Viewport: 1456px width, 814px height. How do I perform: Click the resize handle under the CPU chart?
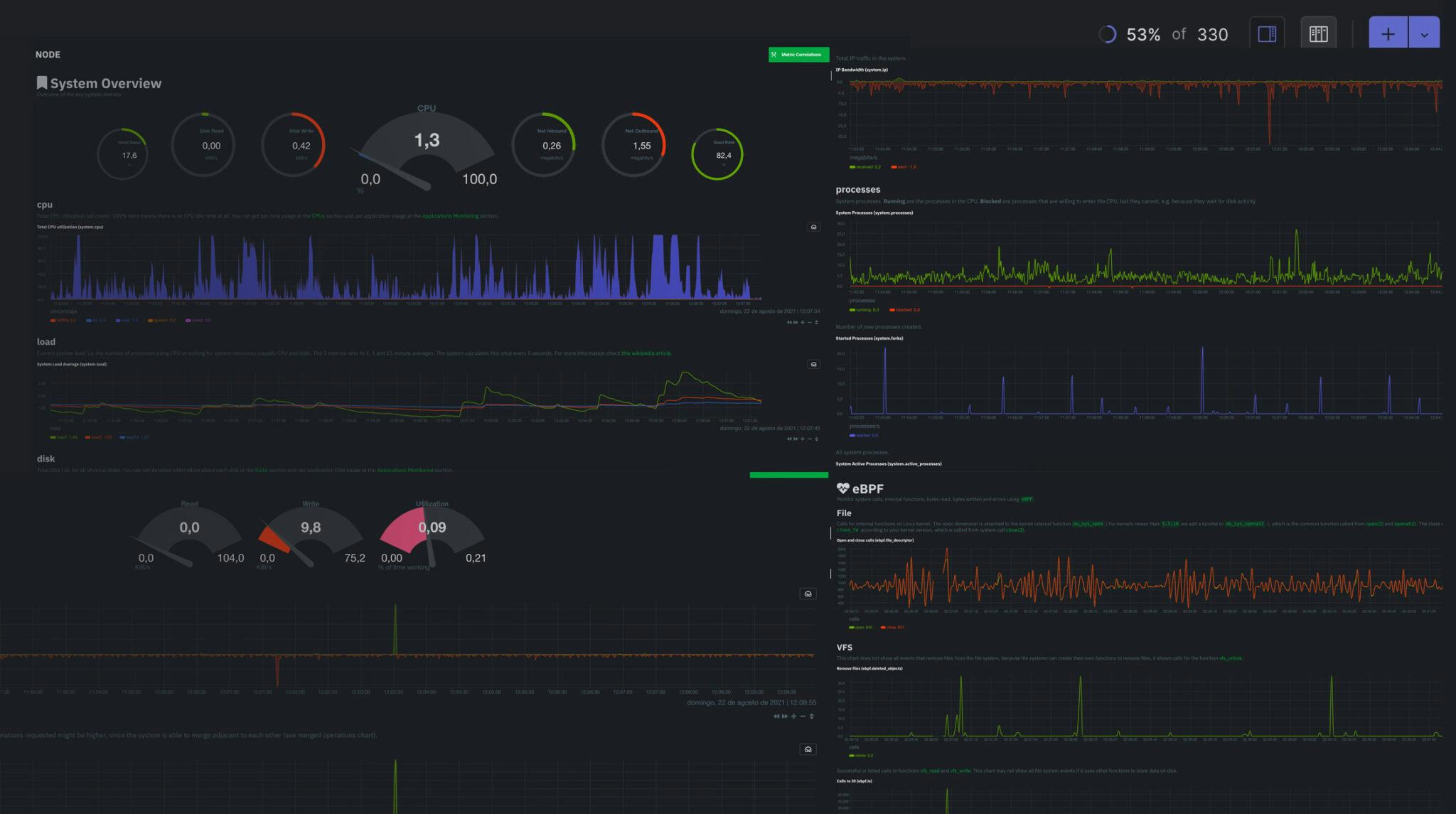(x=816, y=323)
